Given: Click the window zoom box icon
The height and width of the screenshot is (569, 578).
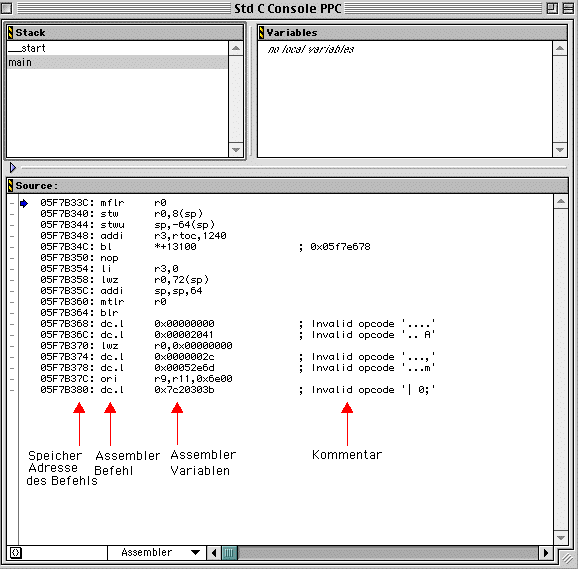Looking at the screenshot, I should point(552,8).
